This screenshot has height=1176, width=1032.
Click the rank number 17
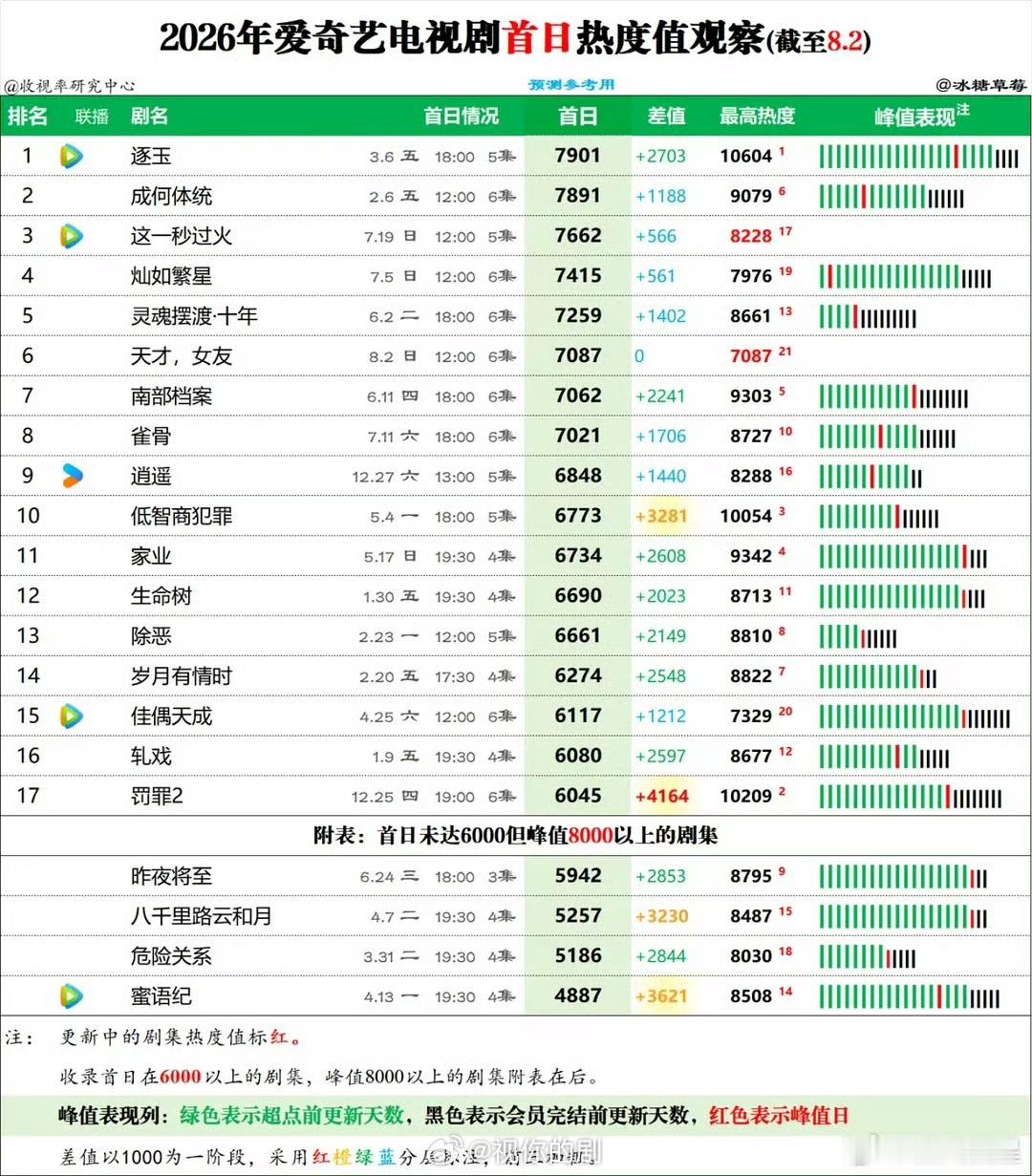click(28, 796)
